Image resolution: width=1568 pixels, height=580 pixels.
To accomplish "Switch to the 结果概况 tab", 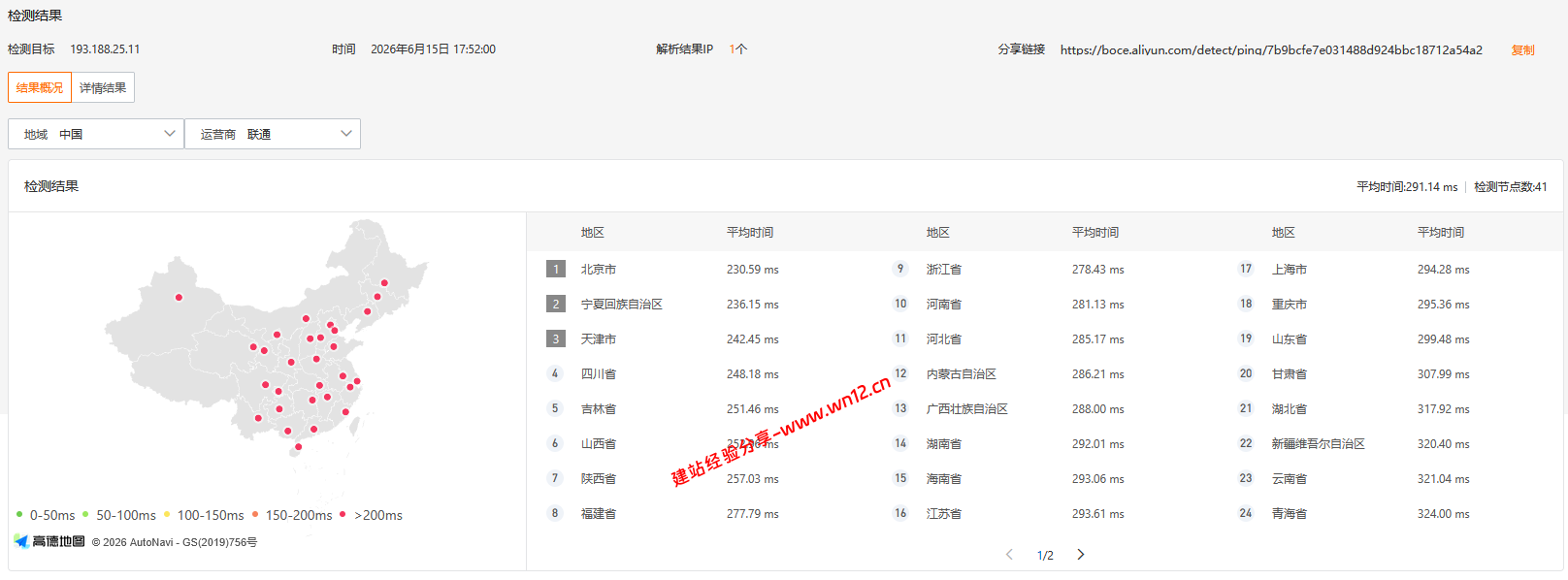I will point(40,87).
